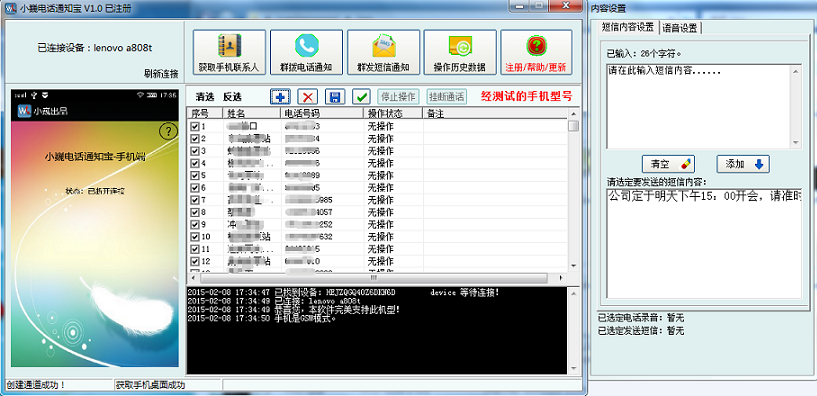Screen dimensions: 817x396
Task: Uncheck checkbox for row 8
Action: click(195, 212)
